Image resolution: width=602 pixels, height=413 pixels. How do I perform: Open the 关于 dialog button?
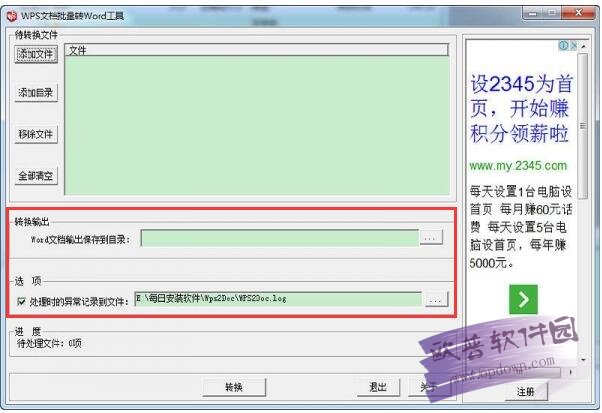427,387
